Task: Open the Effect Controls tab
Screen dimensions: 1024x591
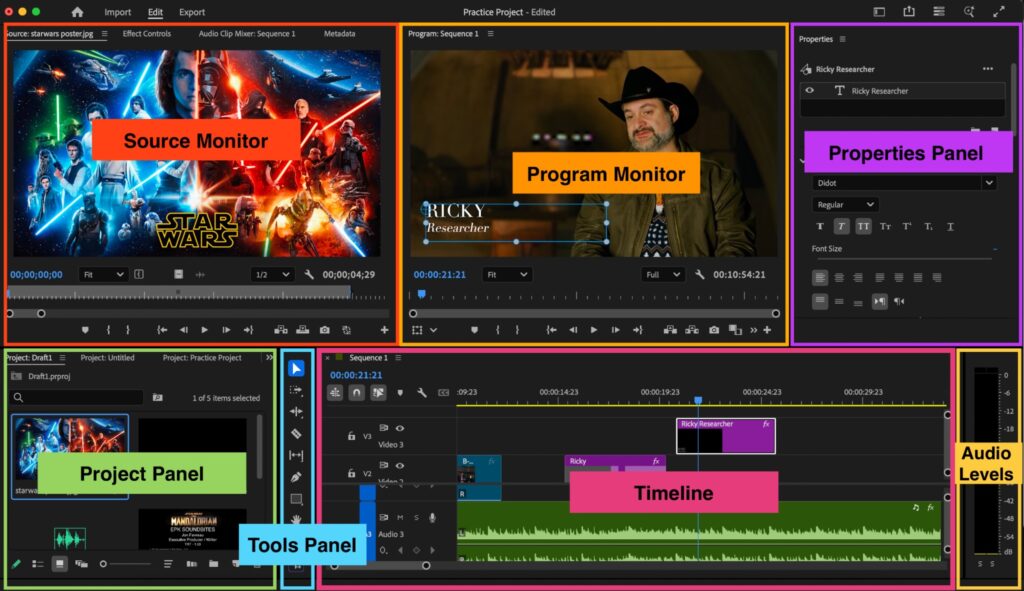Action: point(146,33)
